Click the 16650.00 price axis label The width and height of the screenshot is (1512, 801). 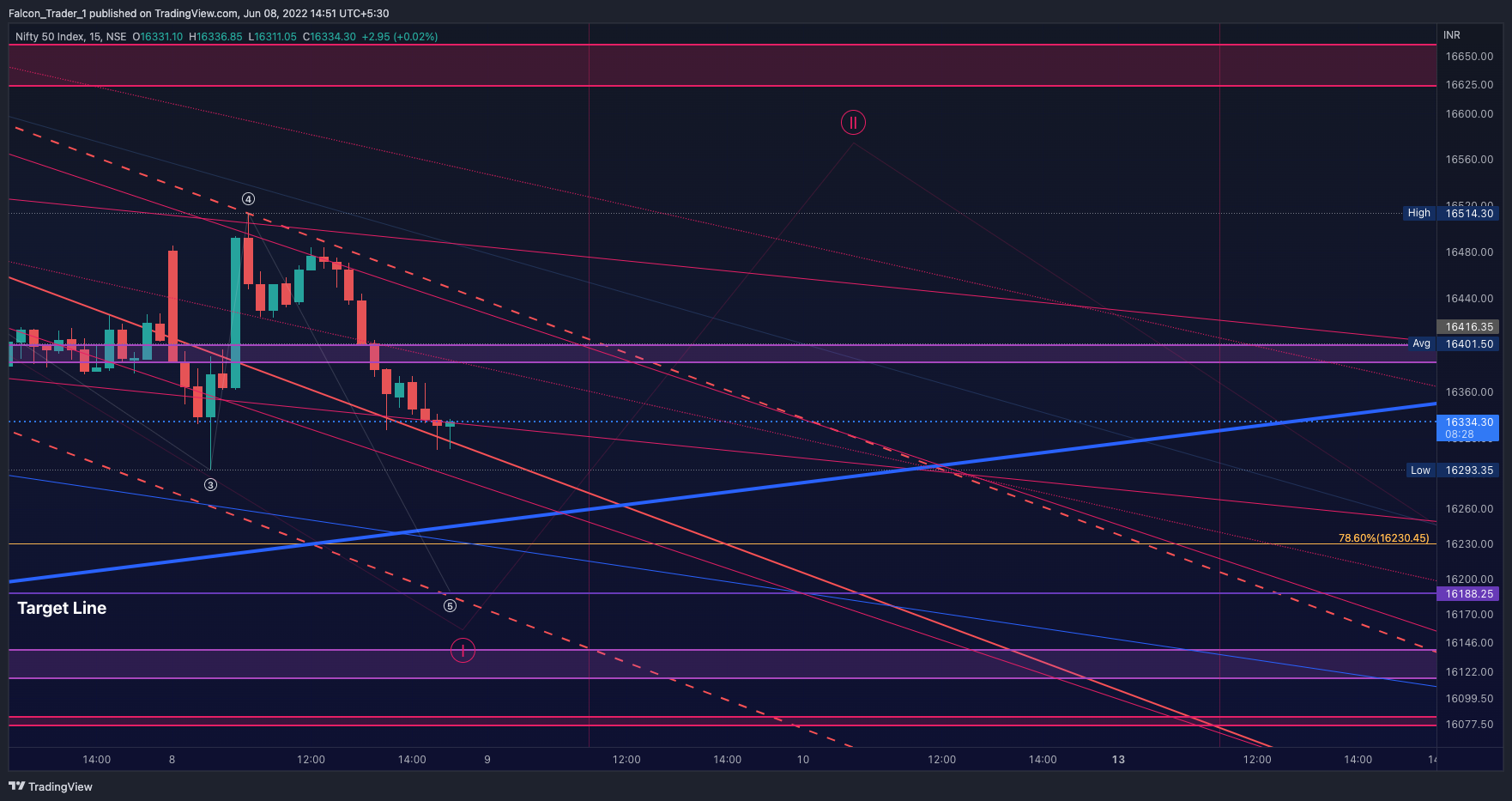(1469, 57)
